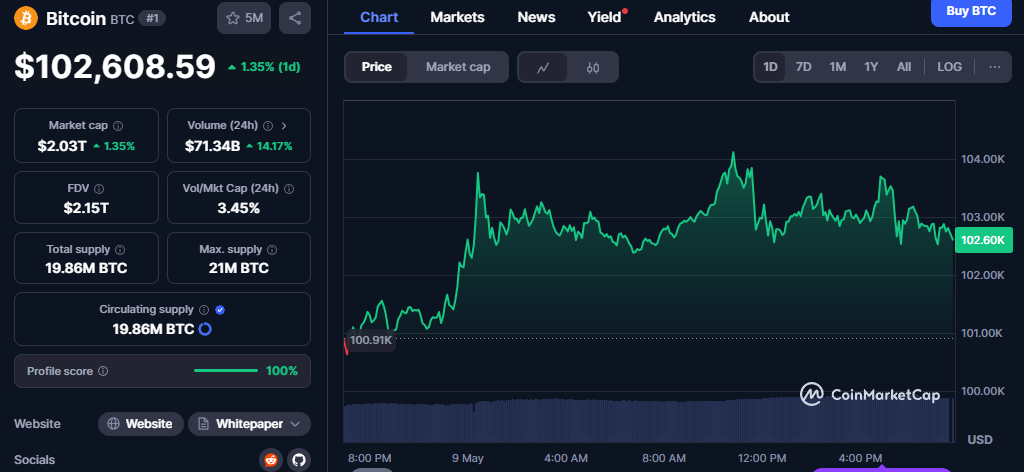Click the 1.35% (1d) change text
Screen dimensions: 1024x472
[x=264, y=67]
